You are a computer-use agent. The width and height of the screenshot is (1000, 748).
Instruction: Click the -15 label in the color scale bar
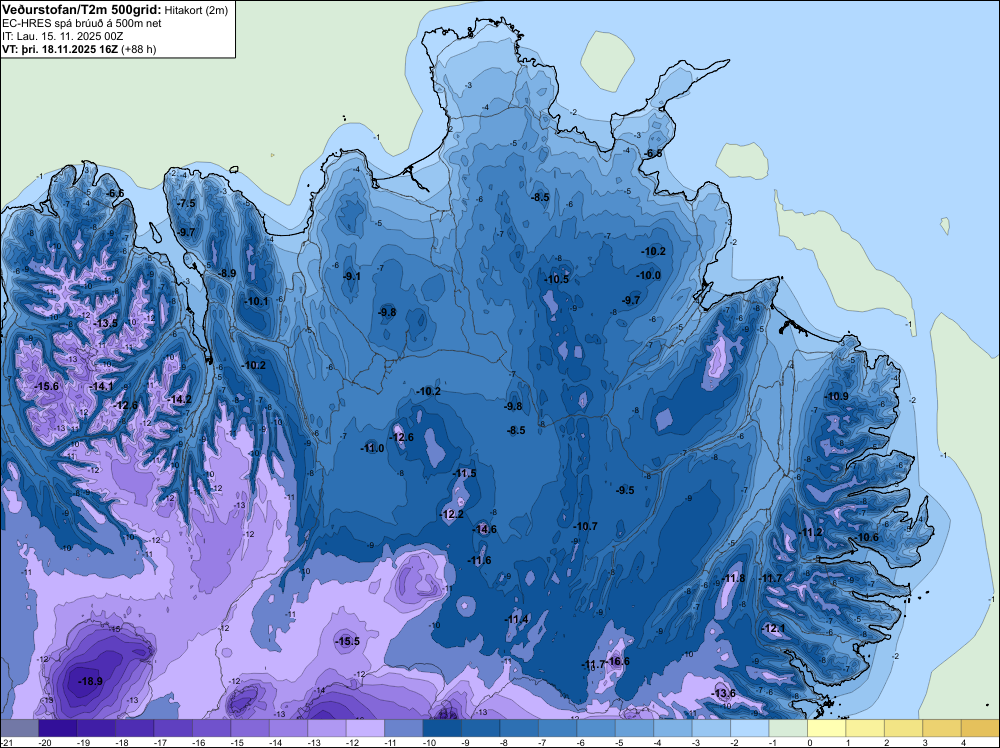237,742
